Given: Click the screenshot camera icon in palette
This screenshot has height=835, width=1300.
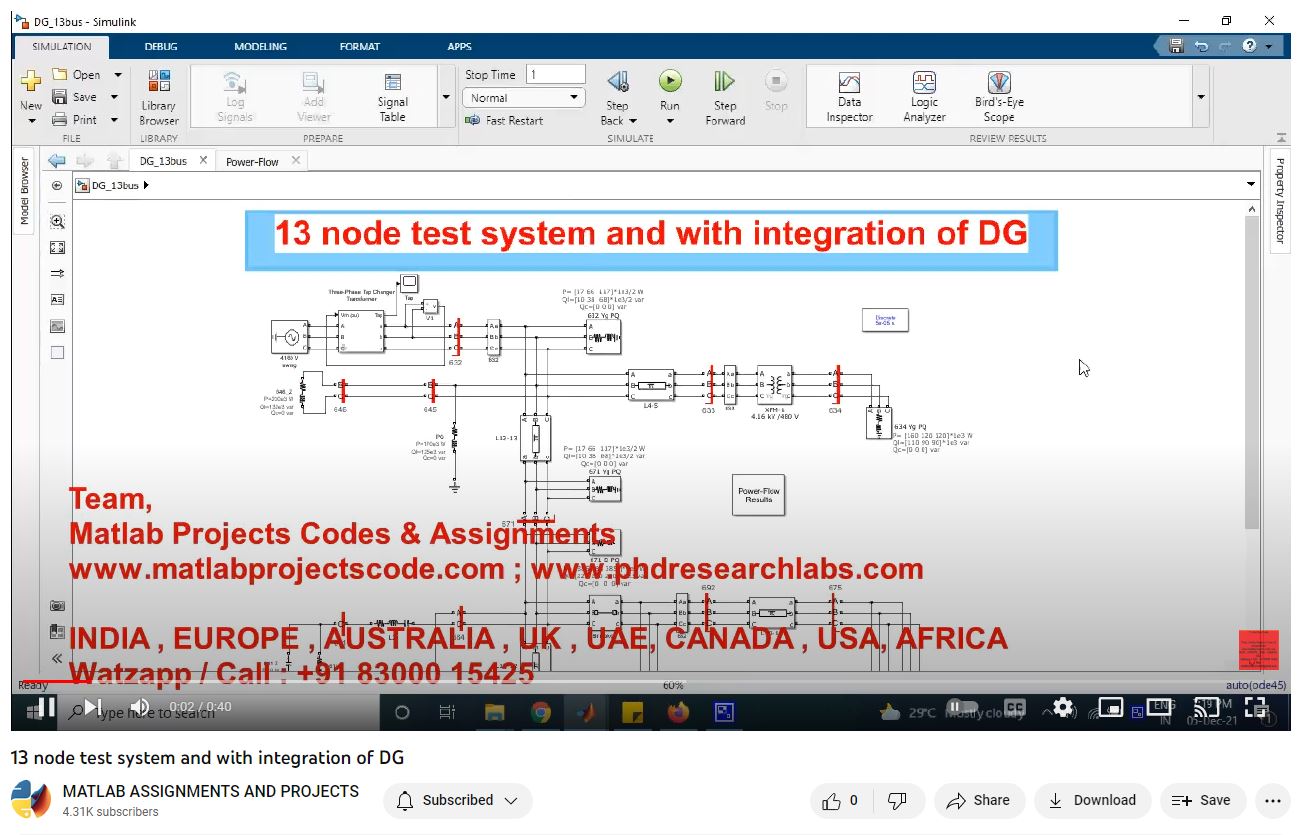Looking at the screenshot, I should [57, 606].
